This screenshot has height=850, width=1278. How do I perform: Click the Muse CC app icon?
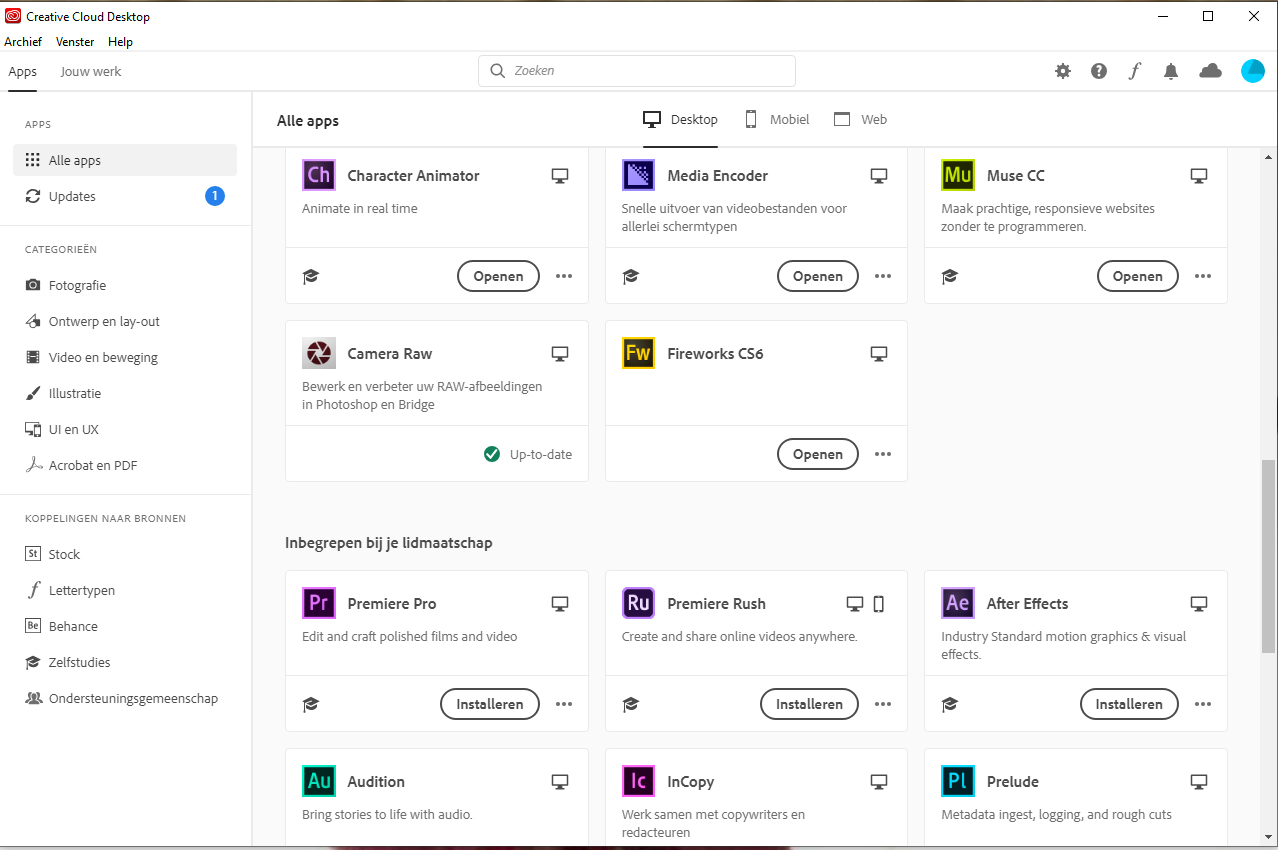[958, 175]
